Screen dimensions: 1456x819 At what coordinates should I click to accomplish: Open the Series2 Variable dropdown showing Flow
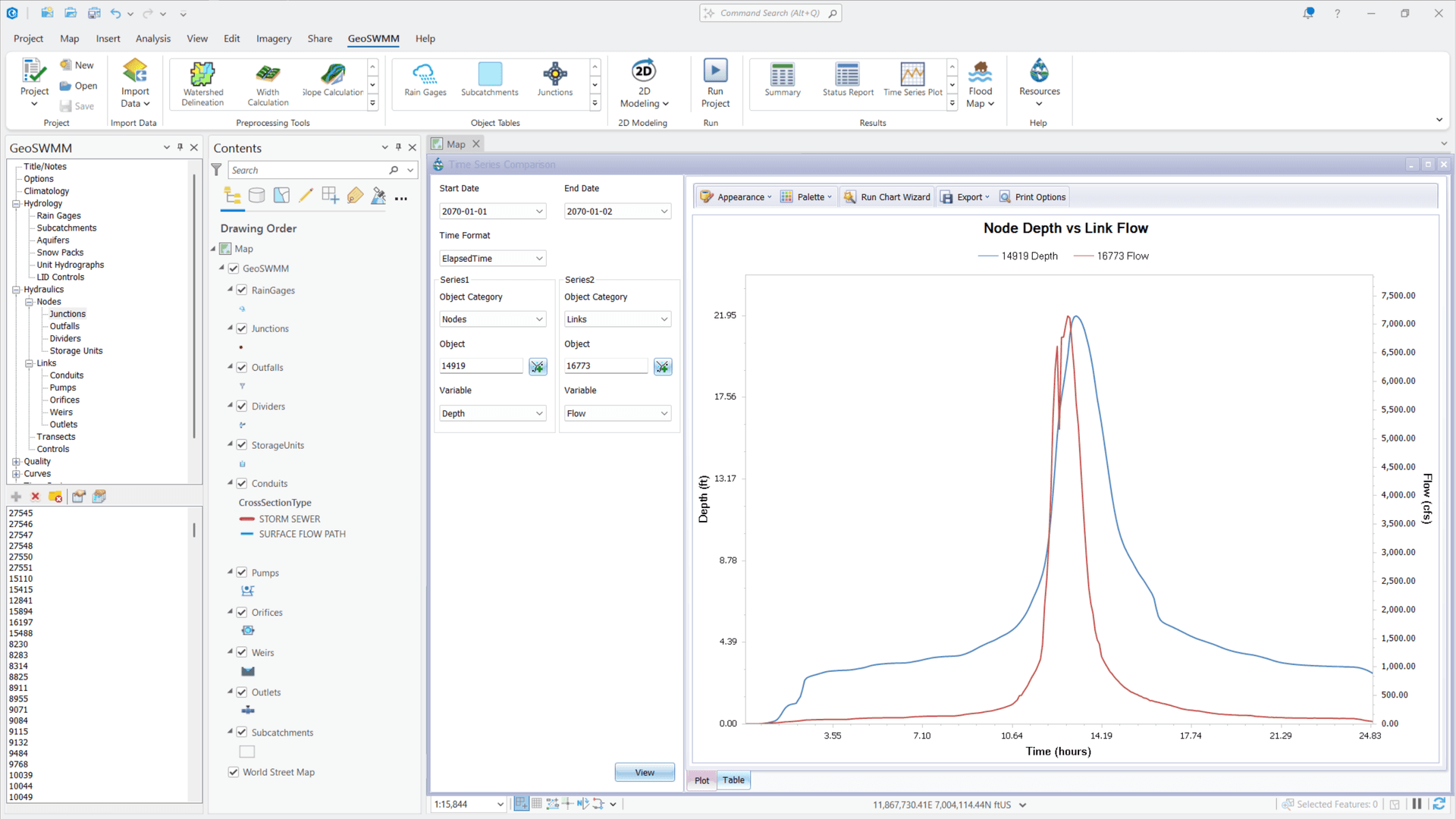tap(617, 413)
